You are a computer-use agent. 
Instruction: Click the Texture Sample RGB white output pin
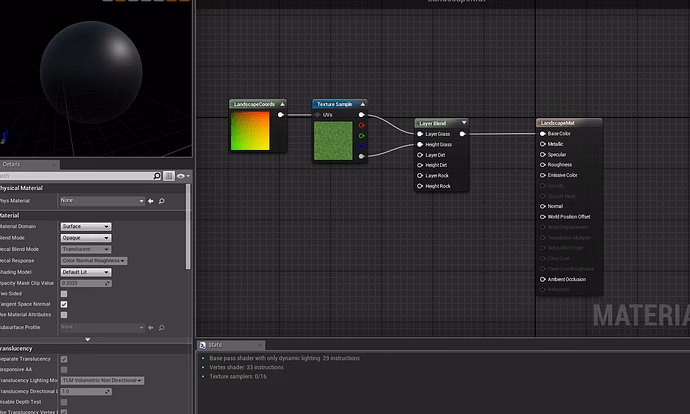coord(361,115)
